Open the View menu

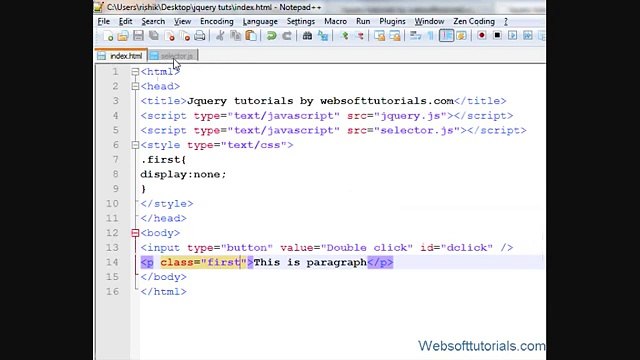(182, 21)
